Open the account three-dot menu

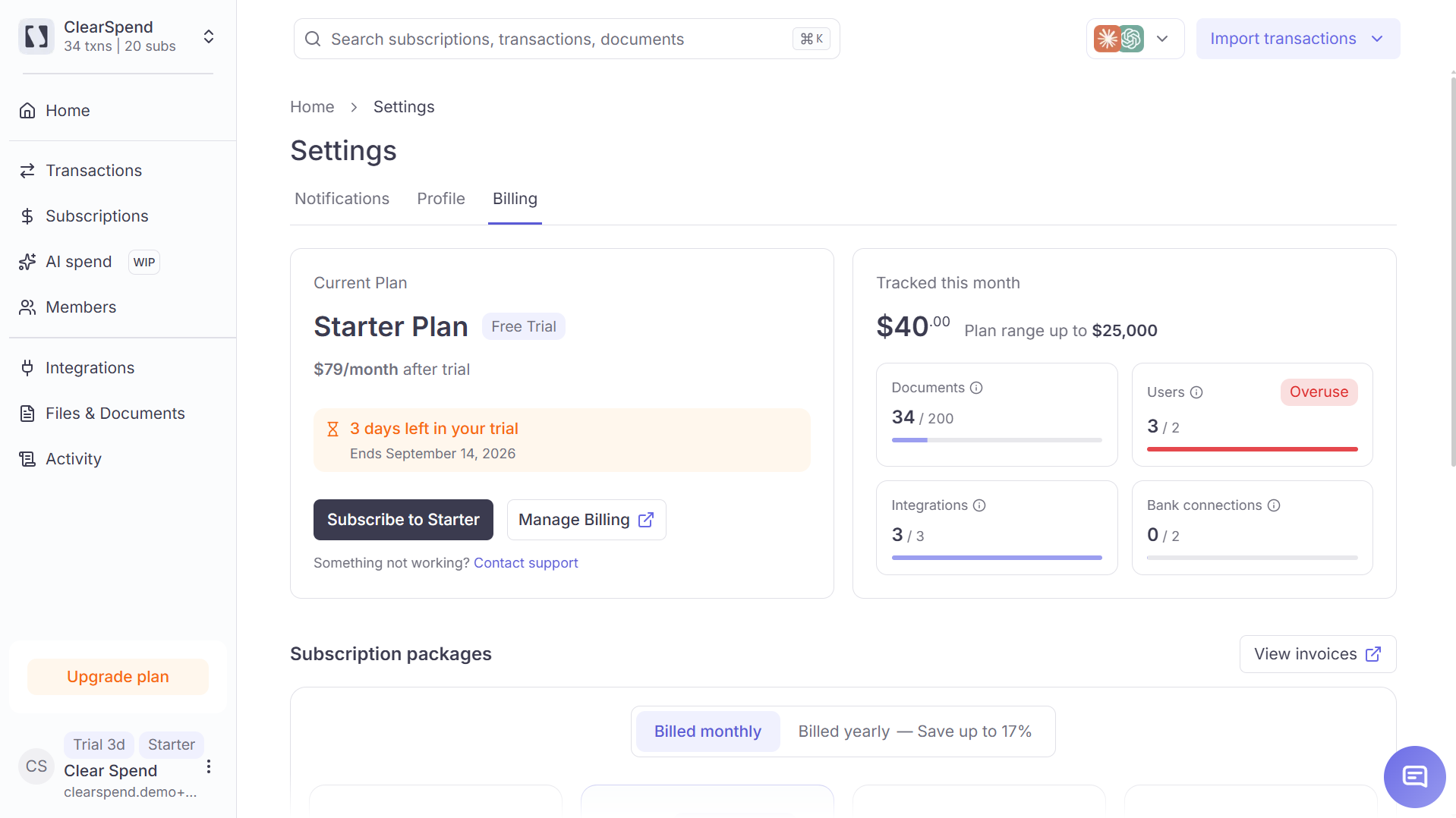209,766
